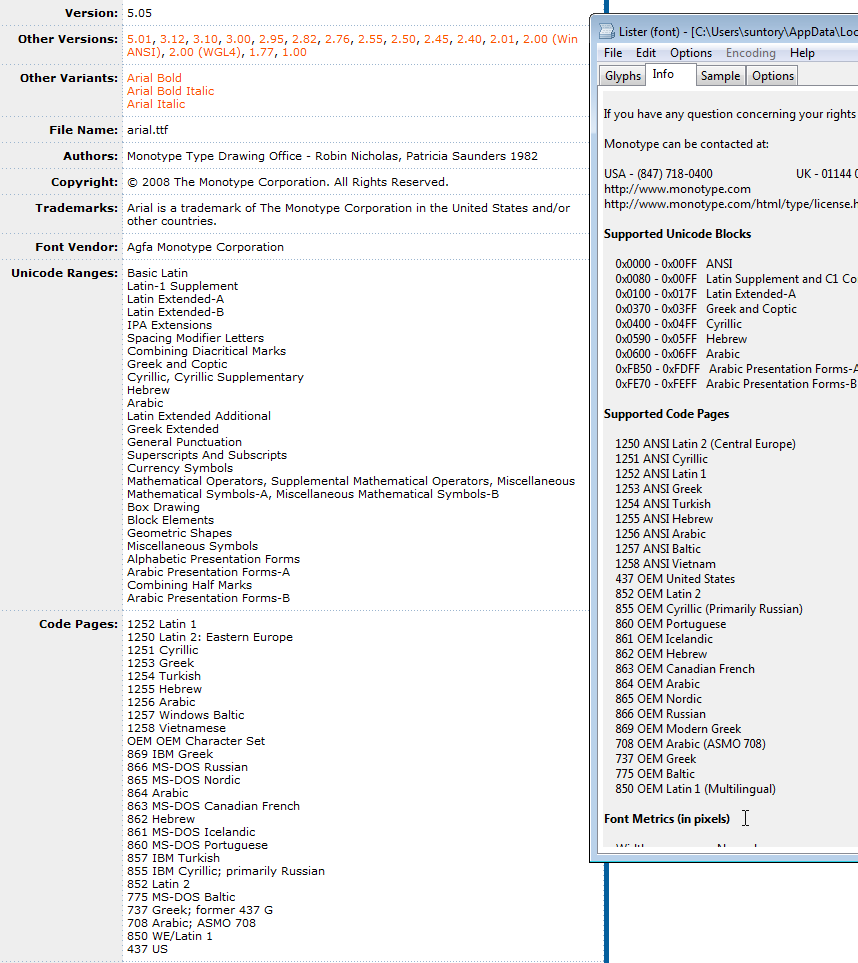Screen dimensions: 858x963
Task: Click the 708 OEM Arabic (ASMO 708) row
Action: tap(690, 744)
